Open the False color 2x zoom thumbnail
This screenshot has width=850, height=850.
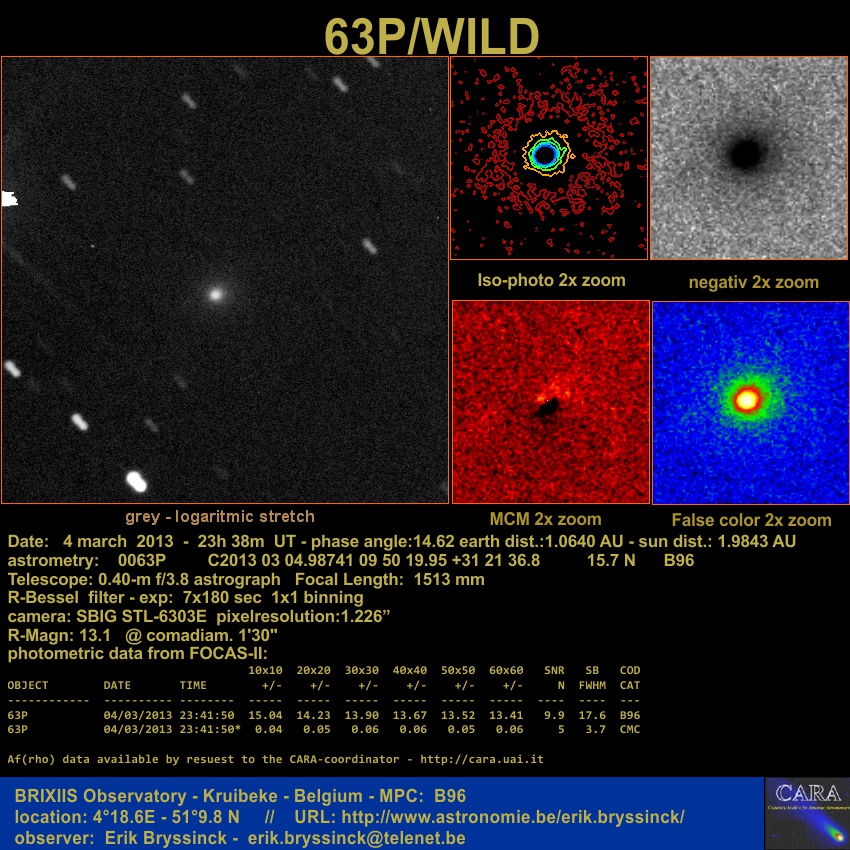750,402
